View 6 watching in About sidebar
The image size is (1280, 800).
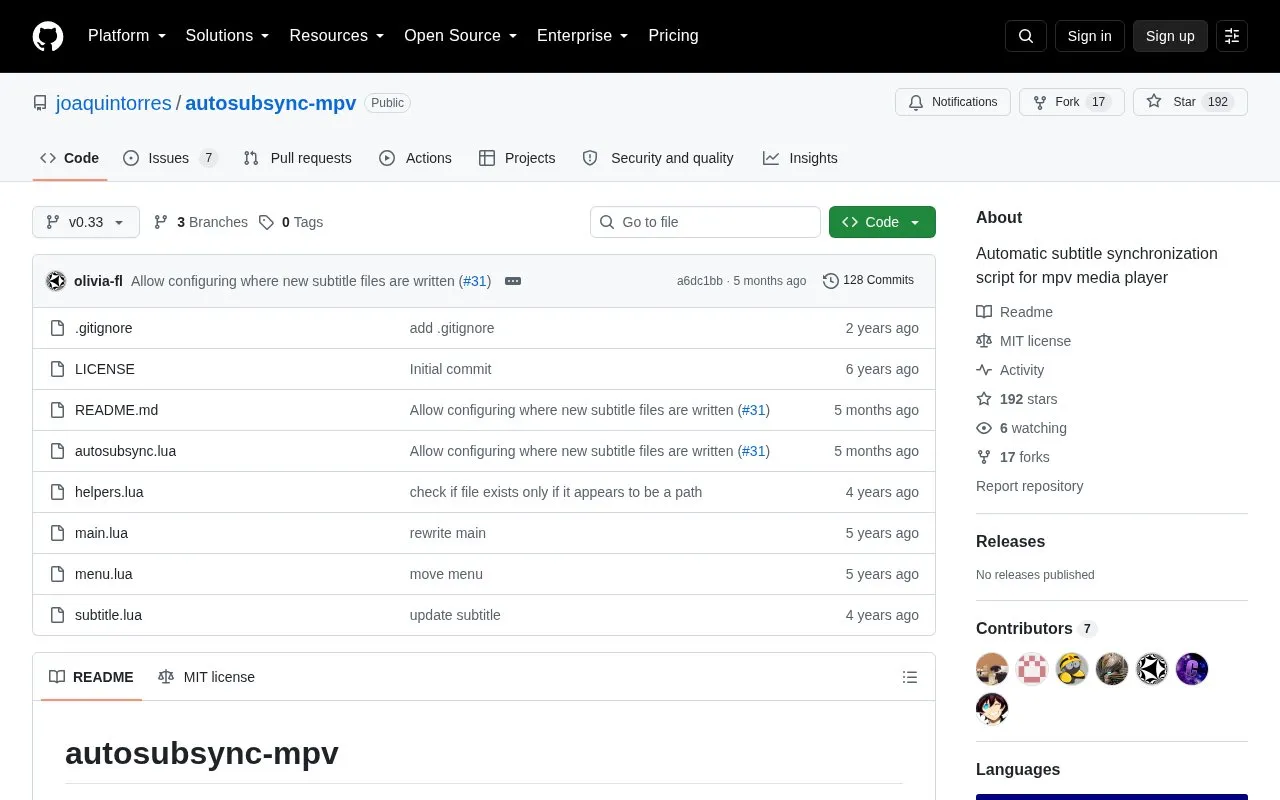coord(1021,428)
